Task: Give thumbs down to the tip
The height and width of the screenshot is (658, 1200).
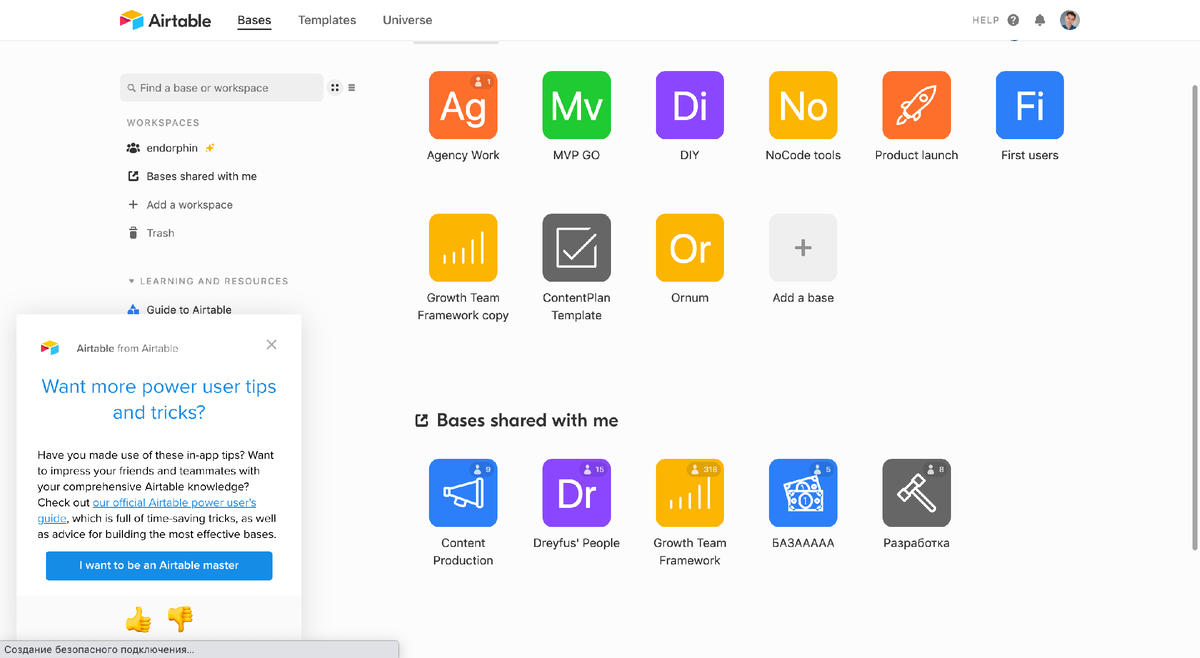Action: pyautogui.click(x=180, y=620)
